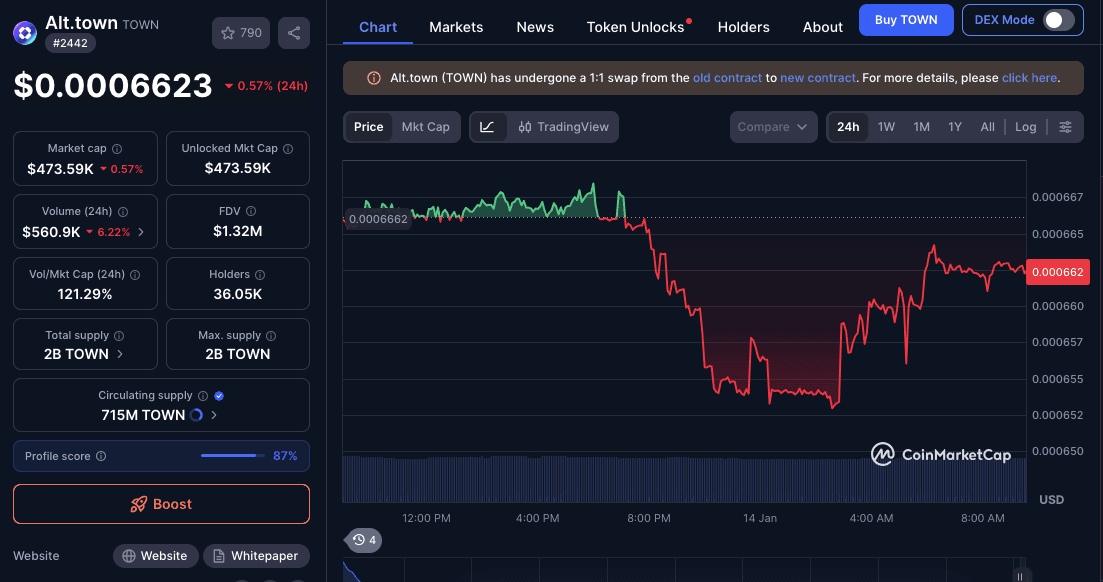Open the Token Unlocks tab

tap(634, 27)
